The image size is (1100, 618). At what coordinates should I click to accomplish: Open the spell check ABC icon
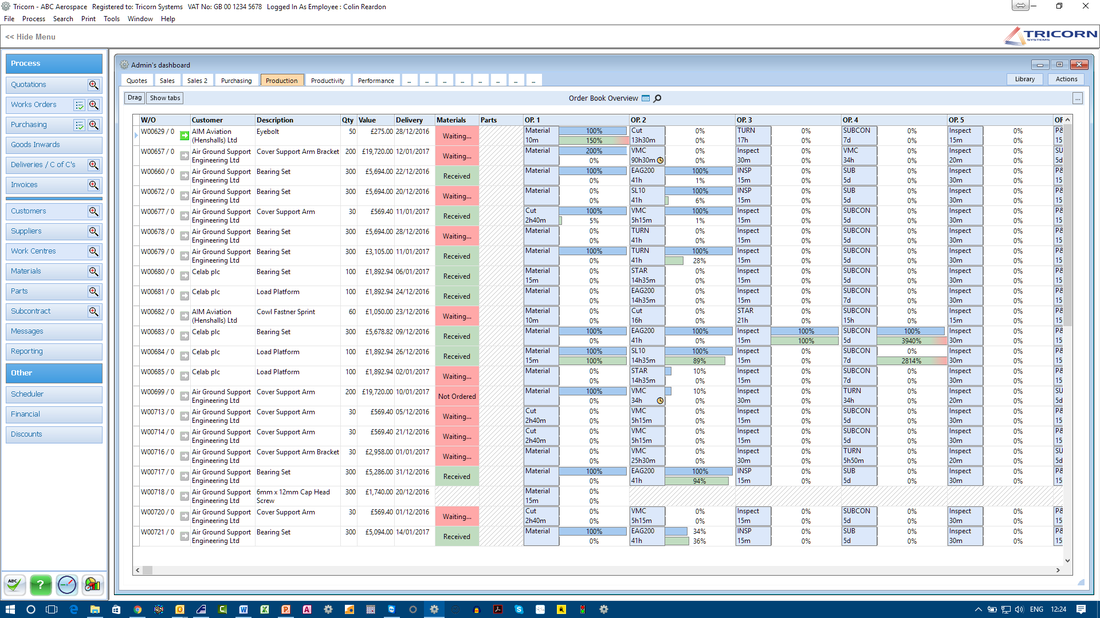pos(15,584)
